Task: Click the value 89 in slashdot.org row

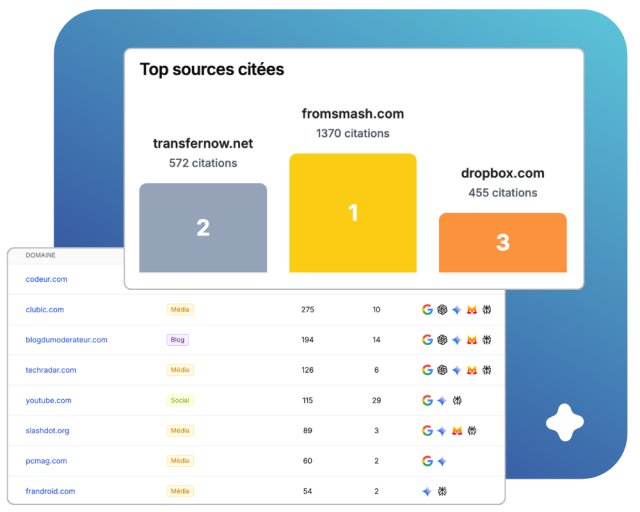Action: click(308, 430)
